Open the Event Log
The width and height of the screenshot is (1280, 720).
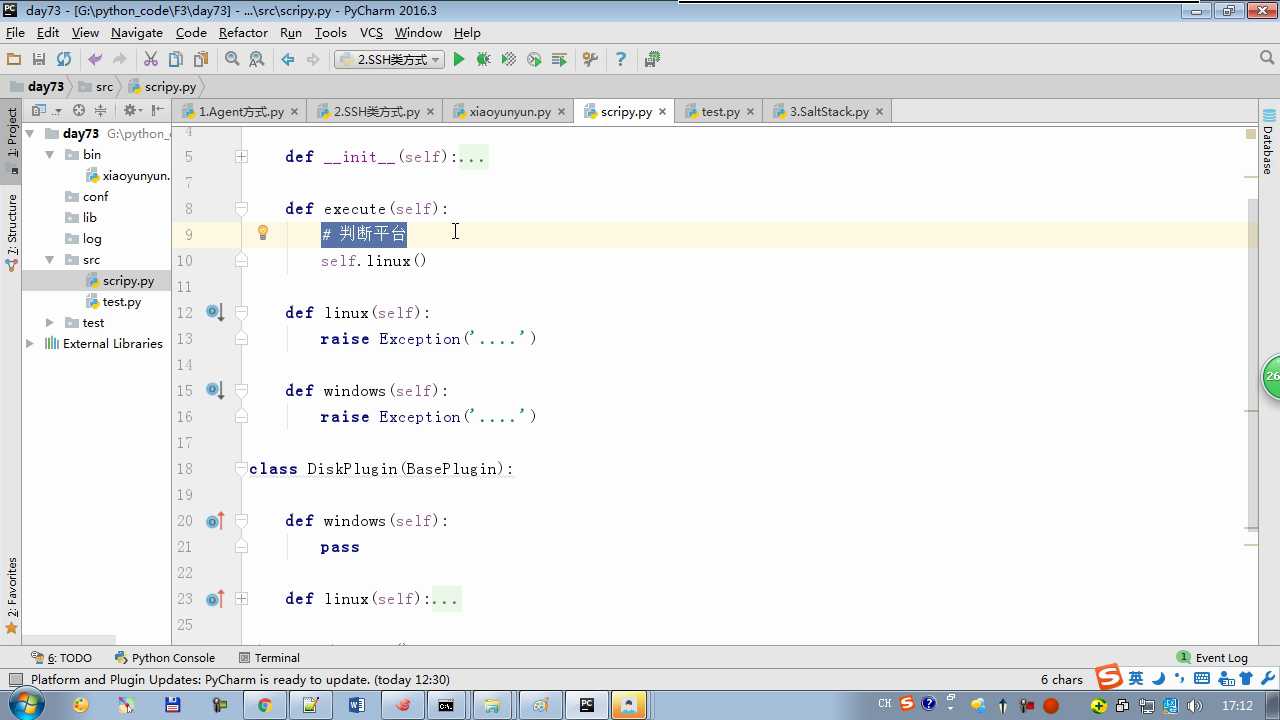tap(1213, 658)
